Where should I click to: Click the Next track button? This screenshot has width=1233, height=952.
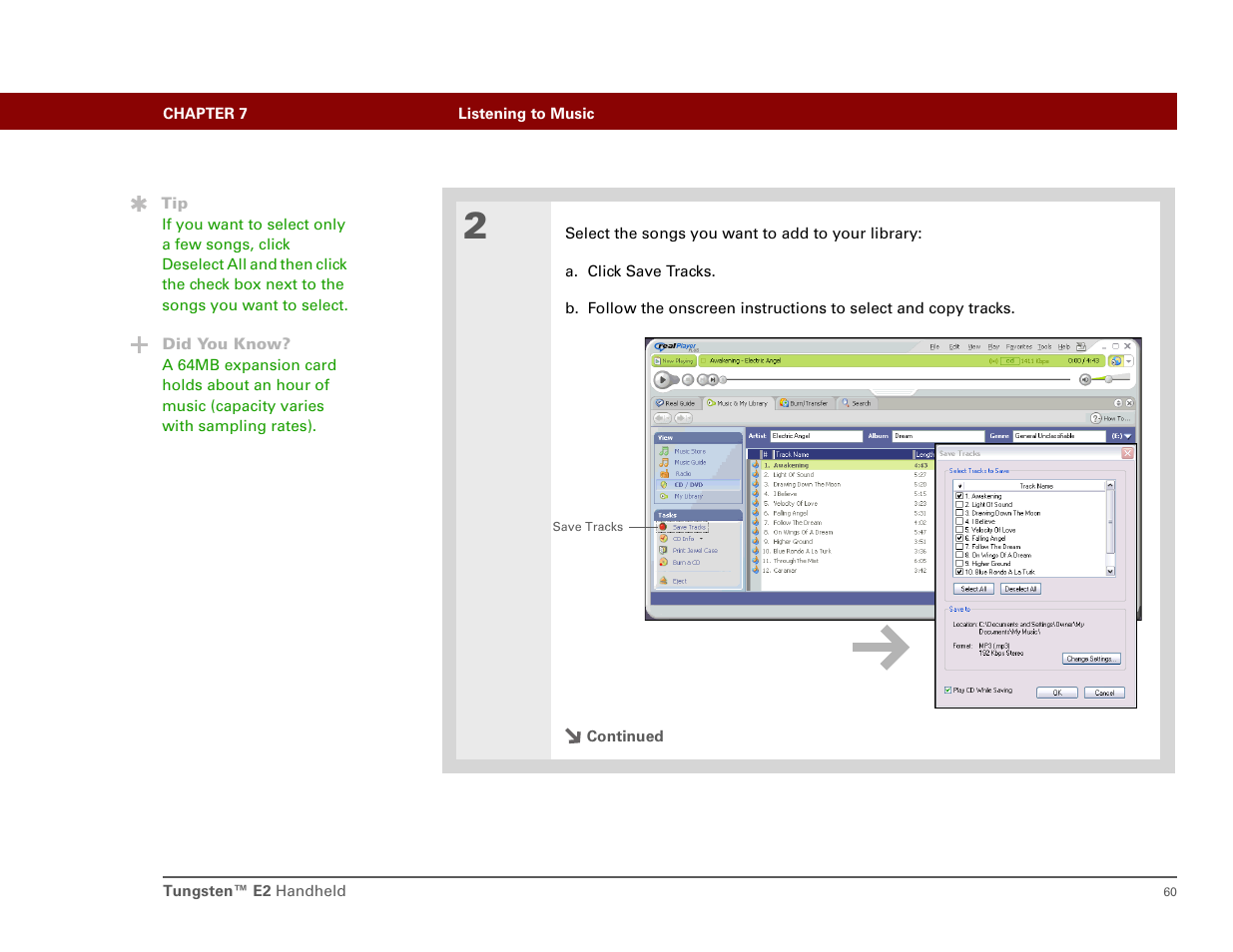tap(713, 379)
